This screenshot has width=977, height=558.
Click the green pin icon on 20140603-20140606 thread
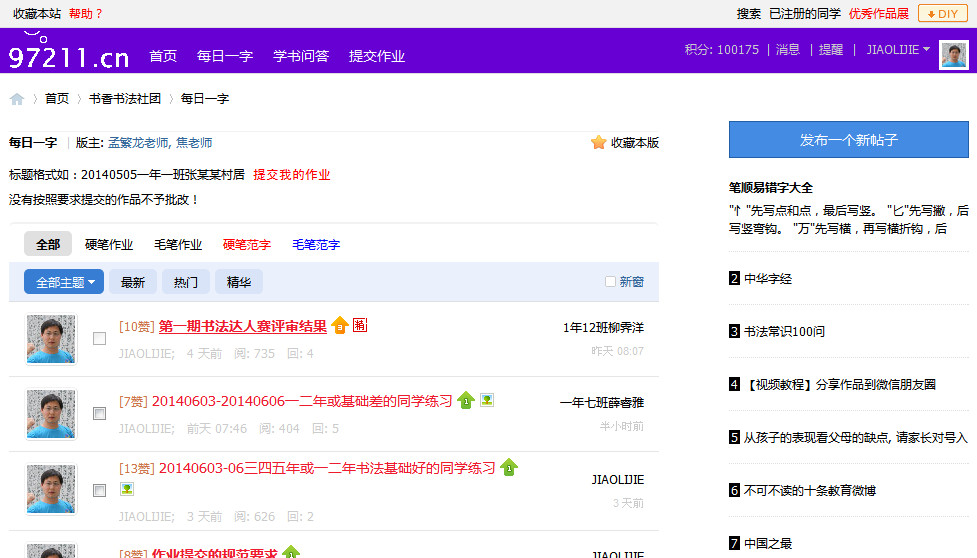coord(466,400)
